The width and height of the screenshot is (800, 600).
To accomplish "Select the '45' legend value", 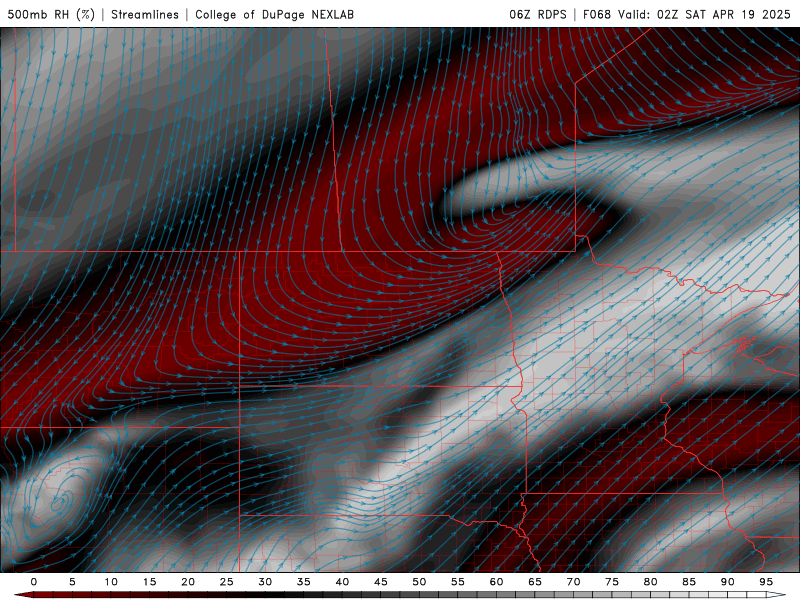I will [381, 582].
